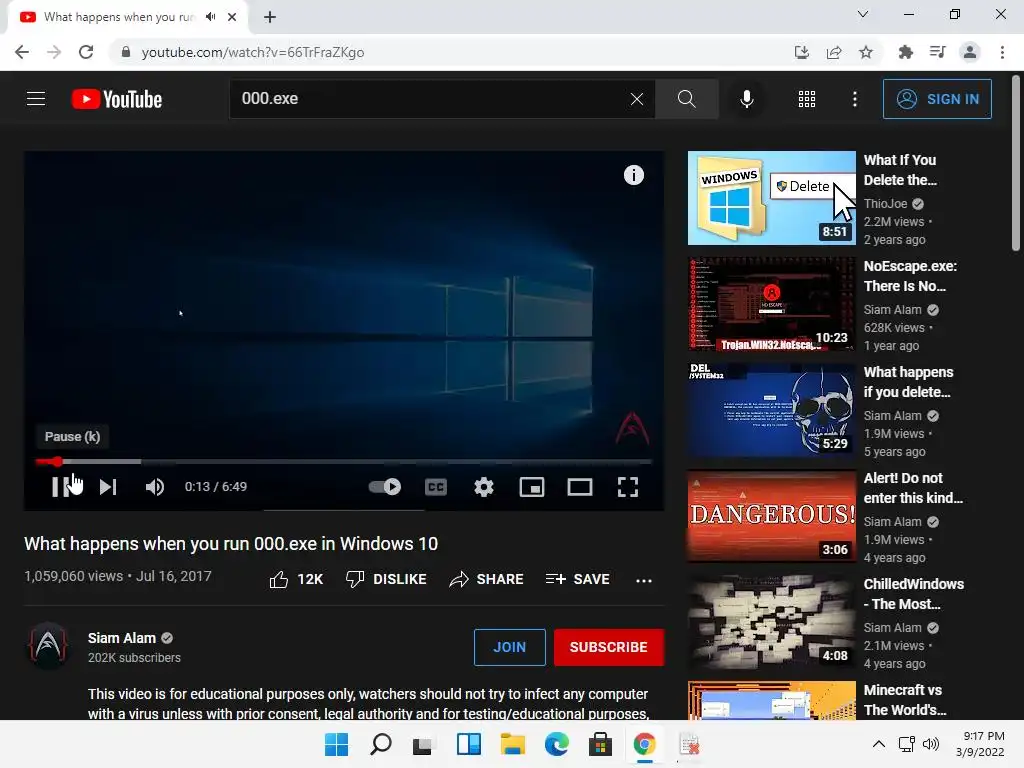Click the JOIN button
Viewport: 1024px width, 768px height.
(x=509, y=647)
